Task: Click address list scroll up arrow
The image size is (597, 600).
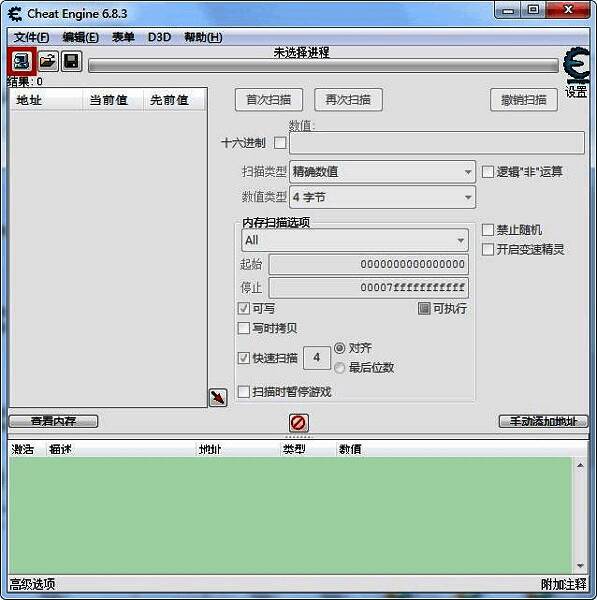Action: [x=580, y=465]
